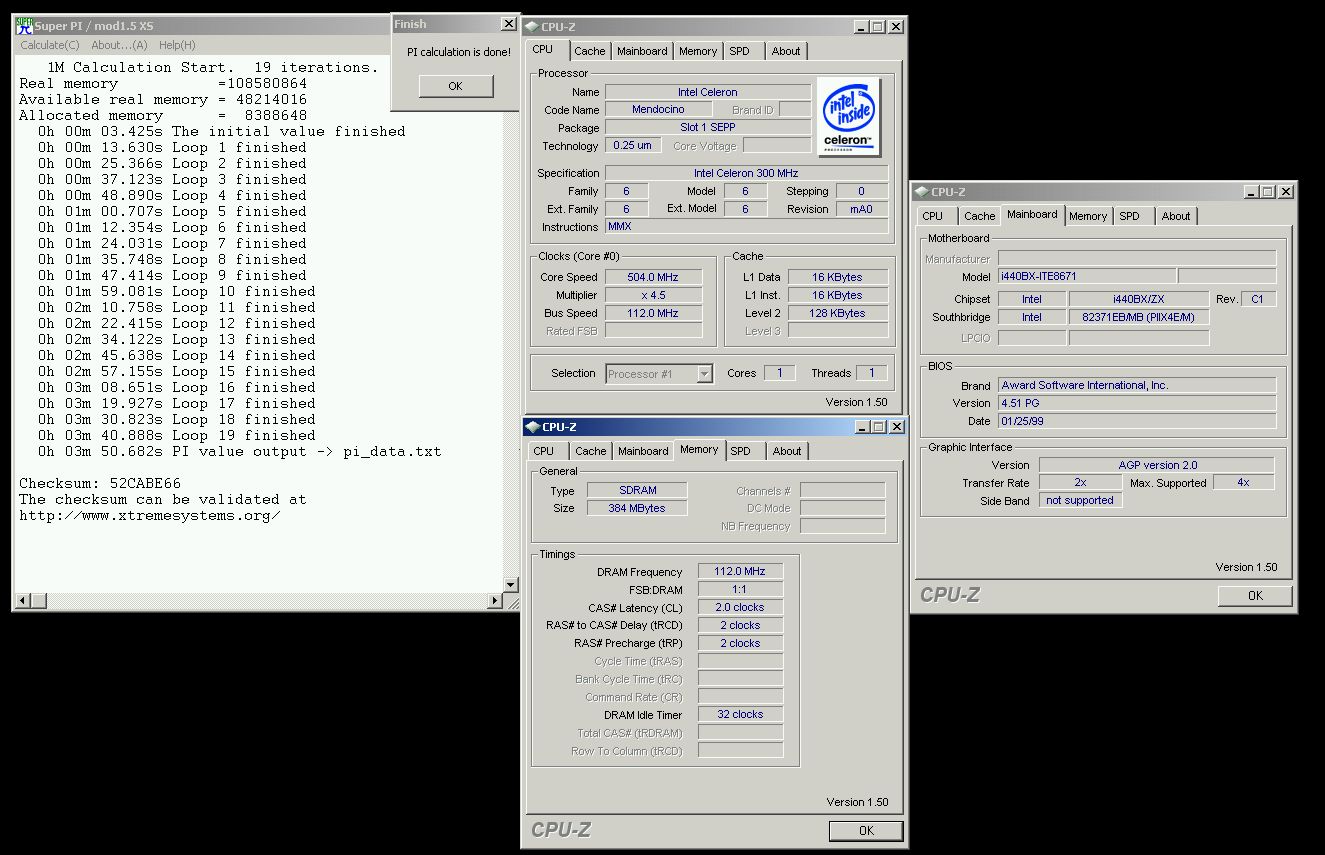Image resolution: width=1325 pixels, height=855 pixels.
Task: Click the not supported Side Band value
Action: (1080, 500)
